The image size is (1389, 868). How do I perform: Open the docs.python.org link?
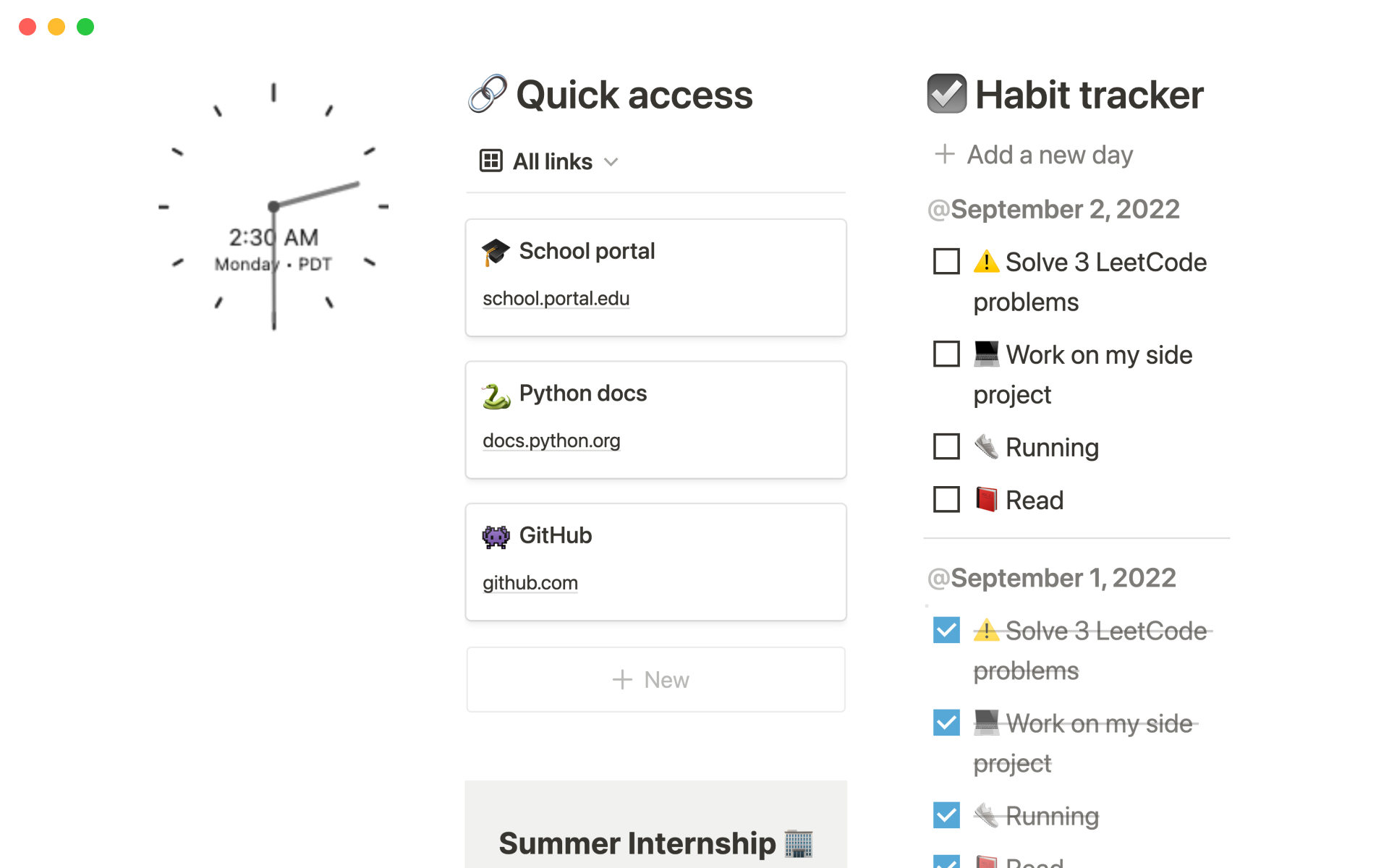(551, 441)
